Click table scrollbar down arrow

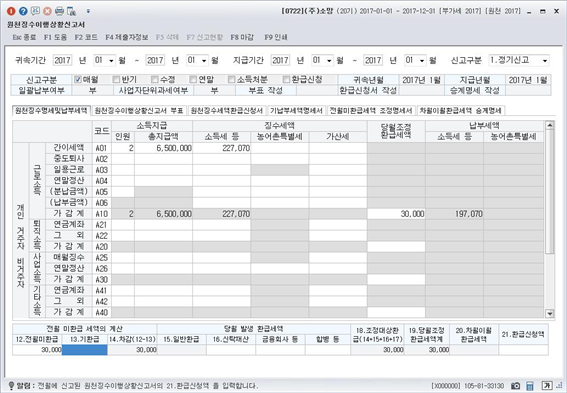pos(549,313)
